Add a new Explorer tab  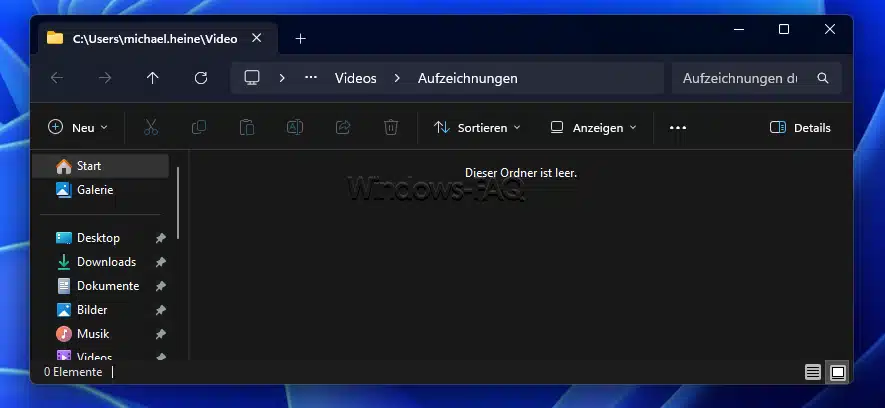[x=300, y=38]
